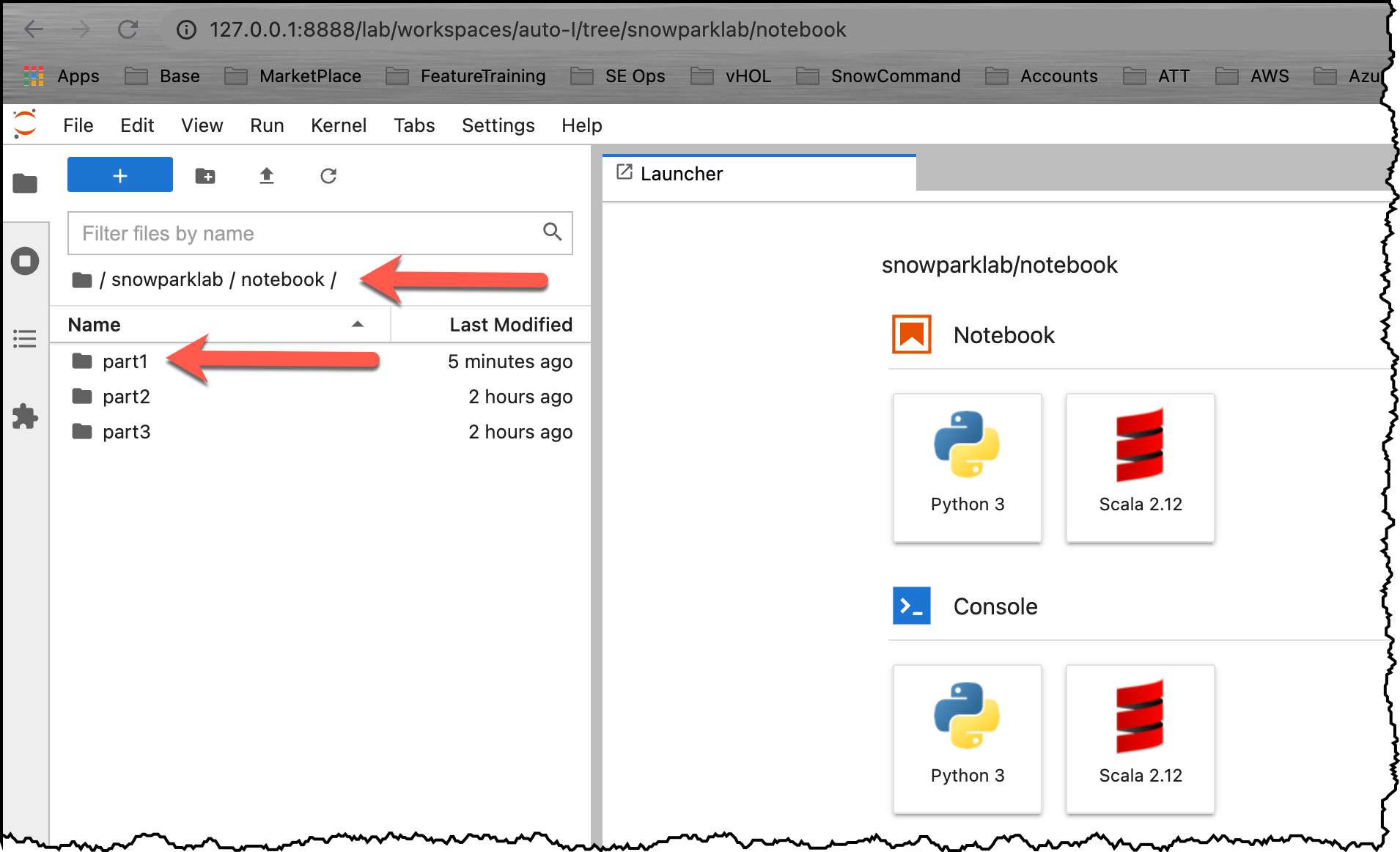Sort files by Name column
This screenshot has width=1400, height=852.
(220, 325)
